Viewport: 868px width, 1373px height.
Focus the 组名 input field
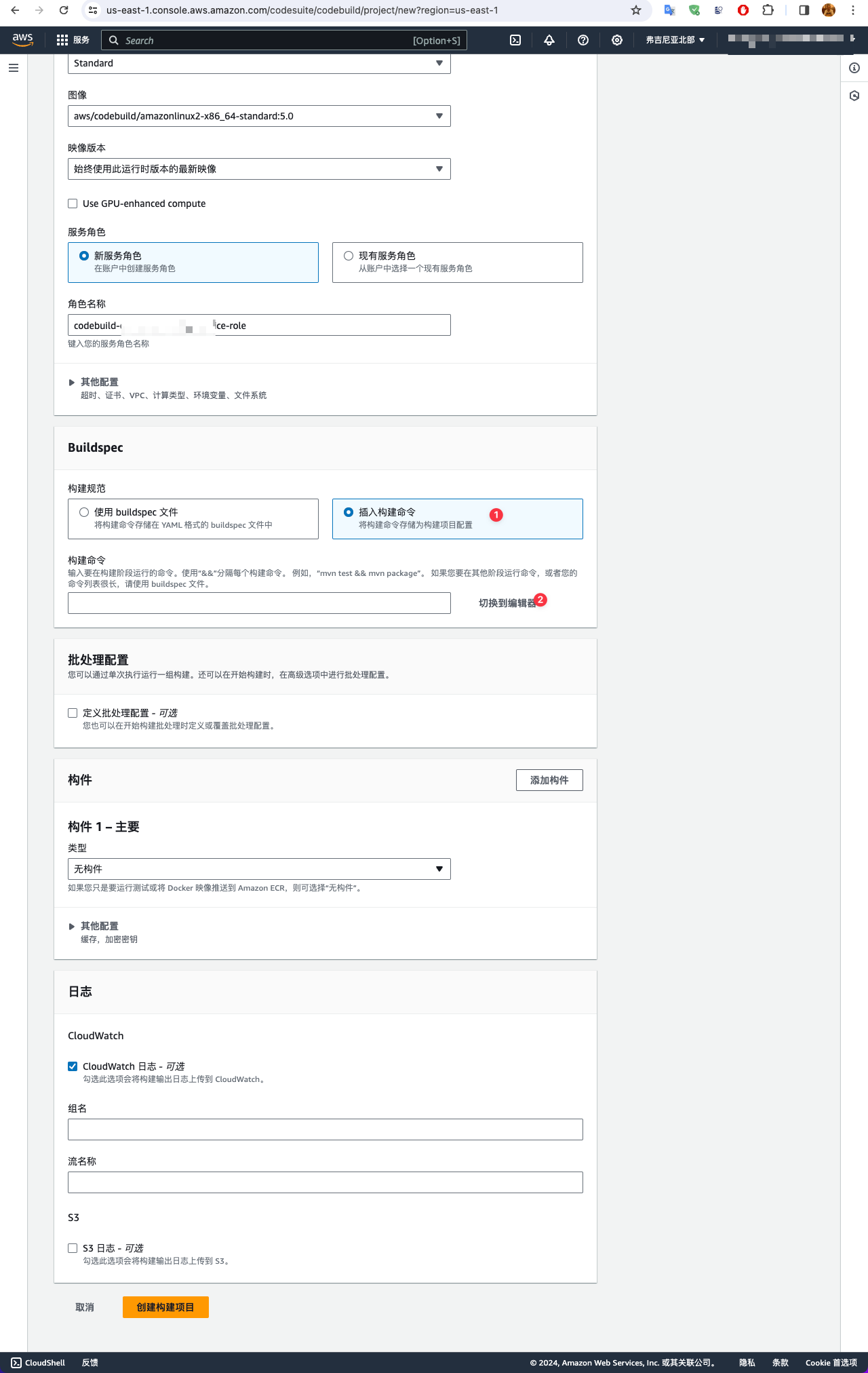[325, 1129]
